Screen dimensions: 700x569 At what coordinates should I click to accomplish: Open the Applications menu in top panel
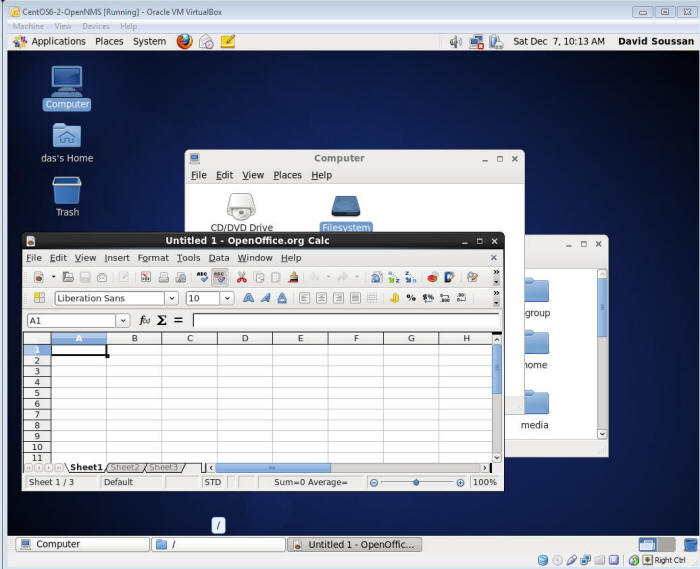(50, 42)
